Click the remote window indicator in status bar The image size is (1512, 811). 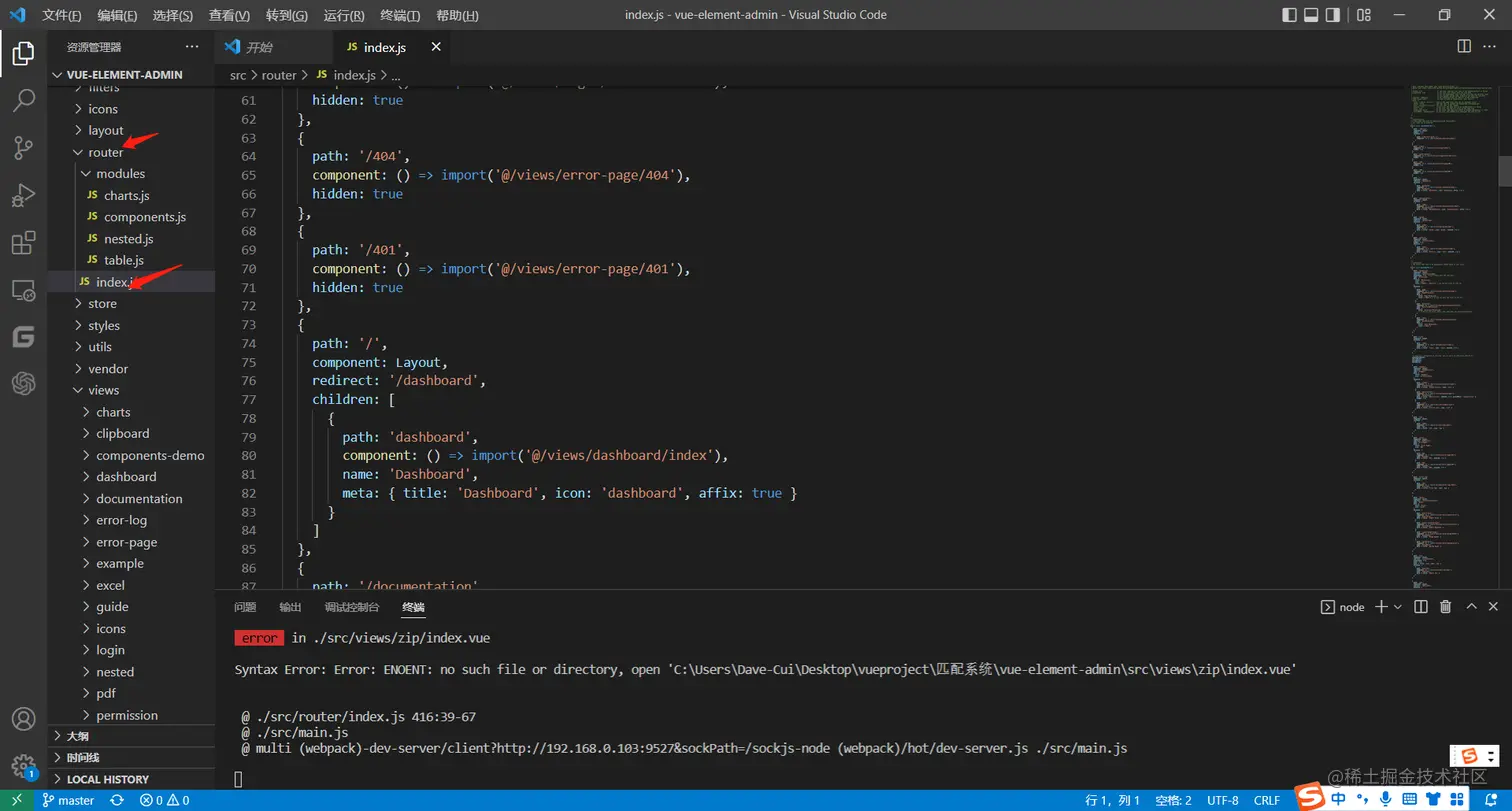click(17, 800)
